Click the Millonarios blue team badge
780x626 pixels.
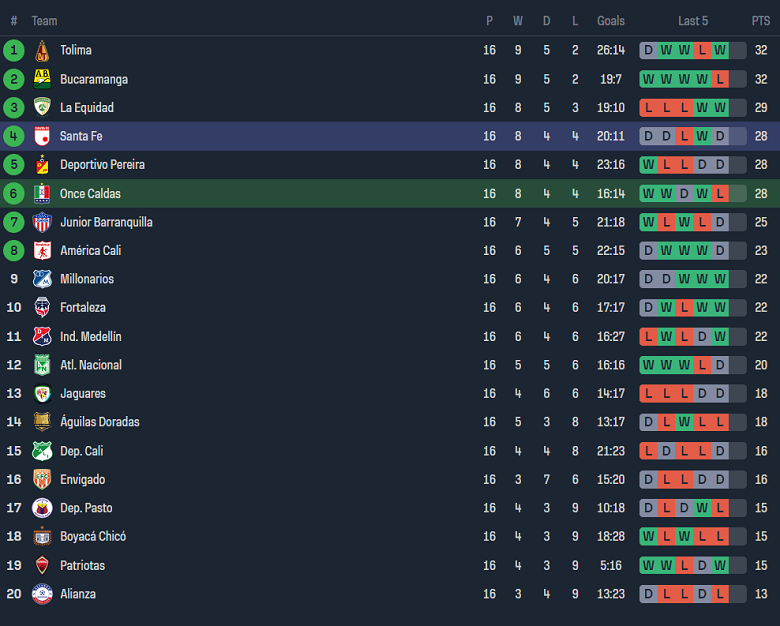click(x=42, y=279)
